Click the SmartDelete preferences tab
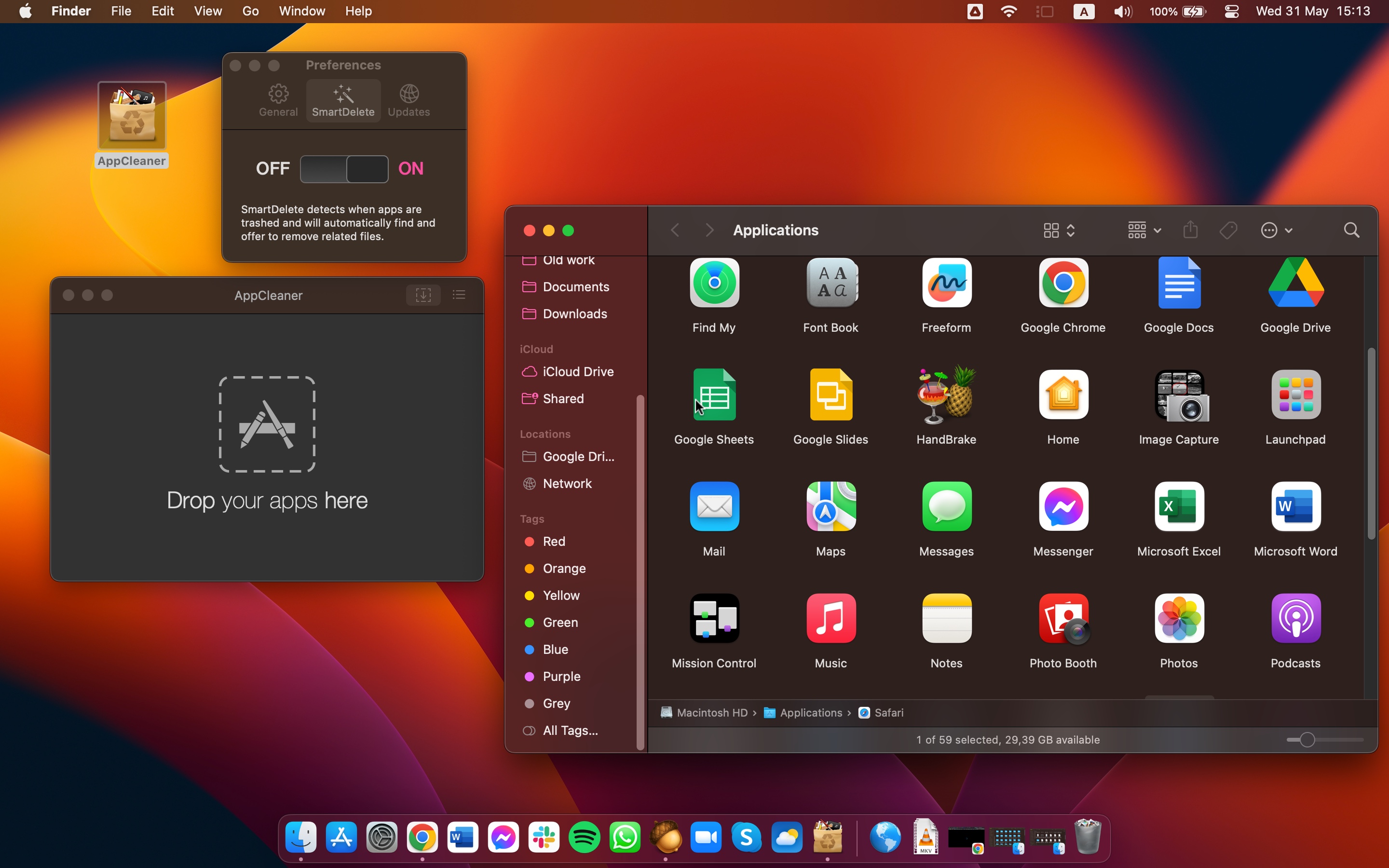This screenshot has height=868, width=1389. point(343,100)
